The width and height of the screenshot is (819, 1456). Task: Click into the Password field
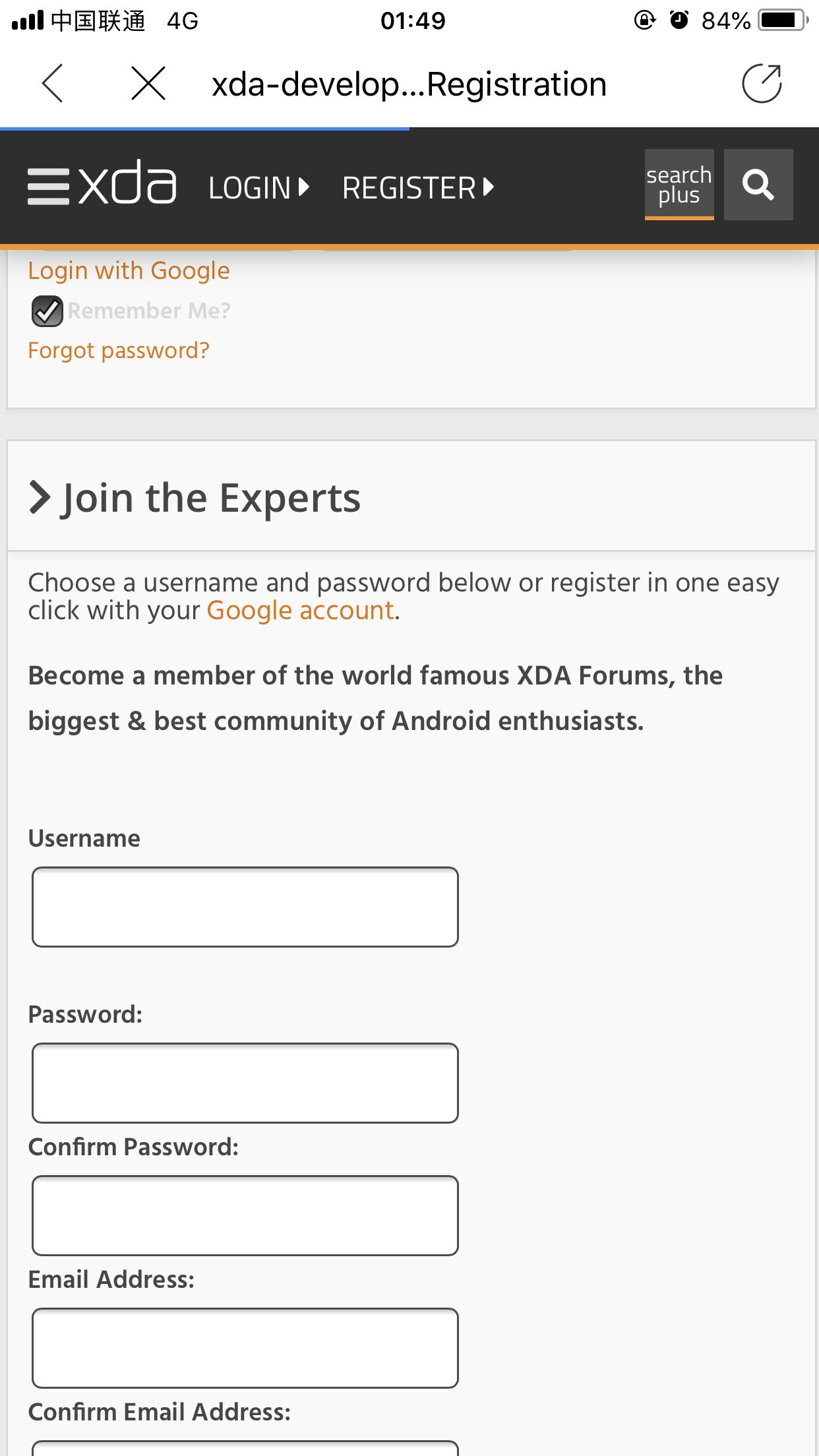click(x=245, y=1083)
